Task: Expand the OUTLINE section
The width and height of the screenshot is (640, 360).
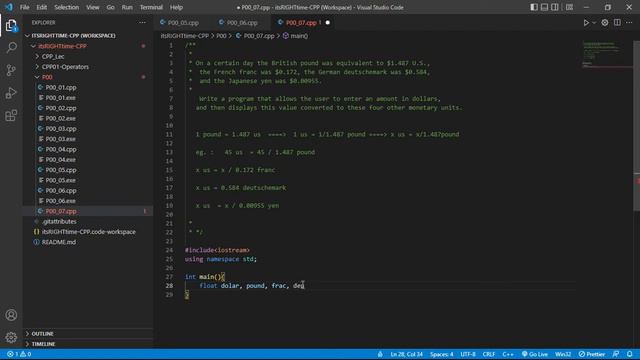Action: [88, 334]
